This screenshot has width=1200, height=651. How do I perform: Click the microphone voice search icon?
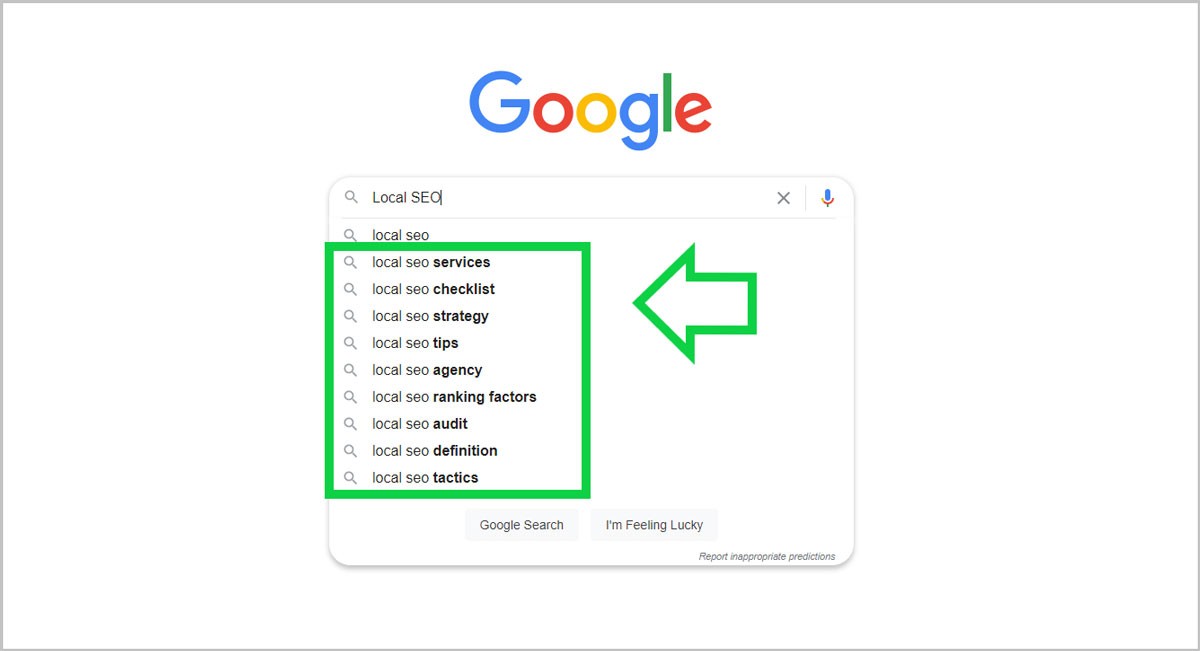click(x=827, y=198)
